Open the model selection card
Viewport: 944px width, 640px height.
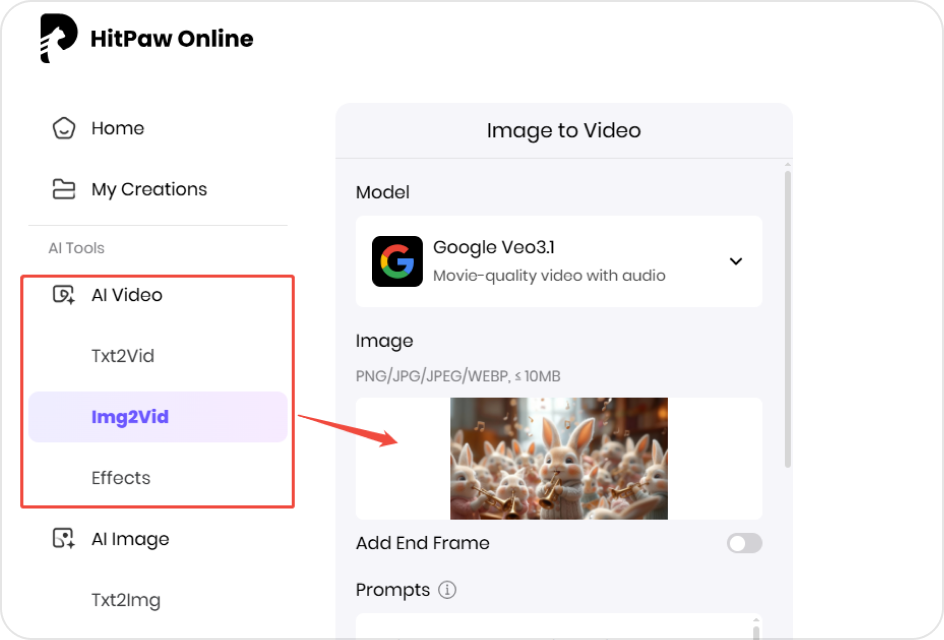558,261
